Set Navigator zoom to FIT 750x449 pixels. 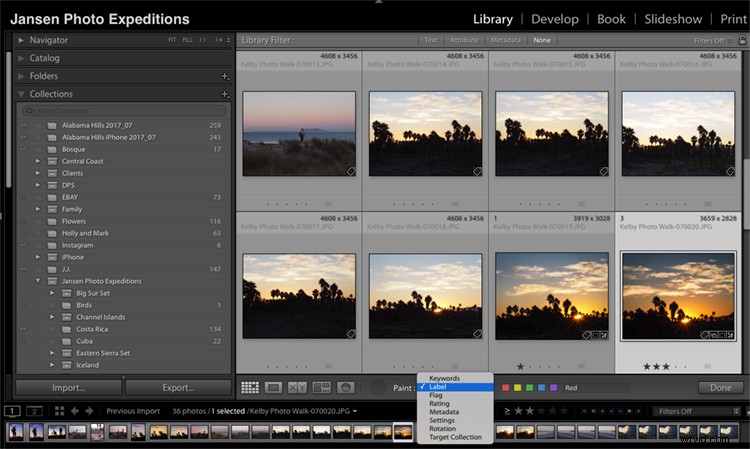(x=172, y=40)
